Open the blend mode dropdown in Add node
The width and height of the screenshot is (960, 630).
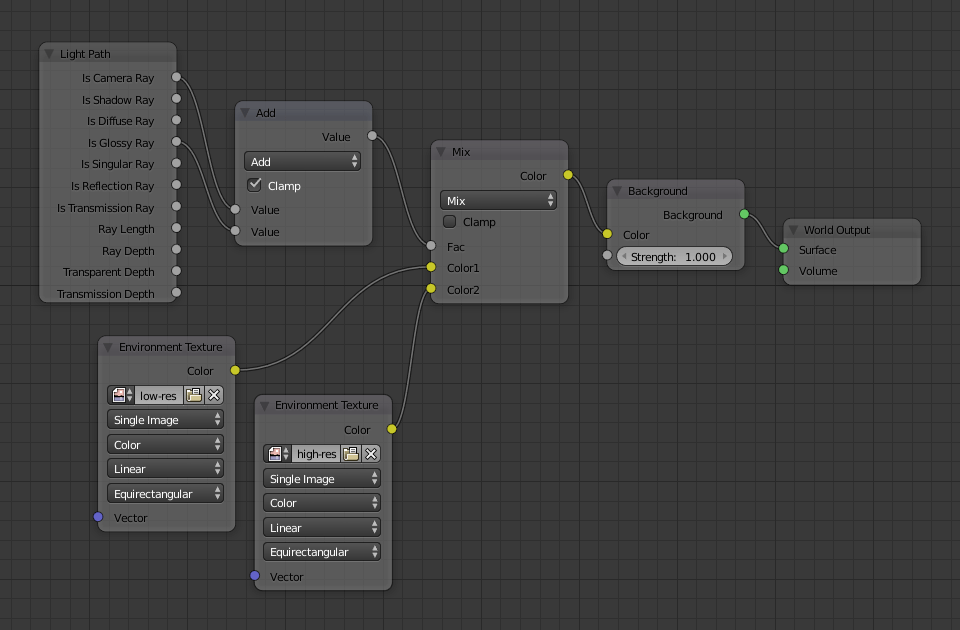(302, 161)
